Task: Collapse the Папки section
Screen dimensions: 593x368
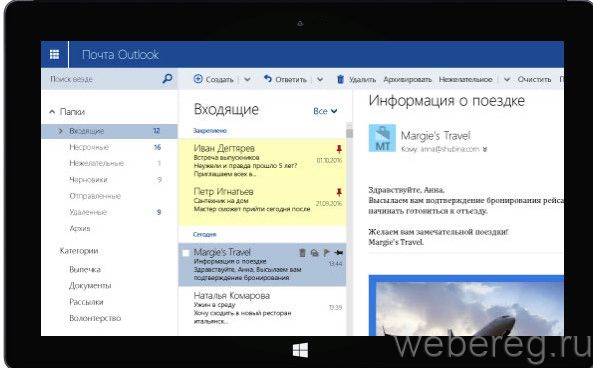Action: (x=52, y=112)
